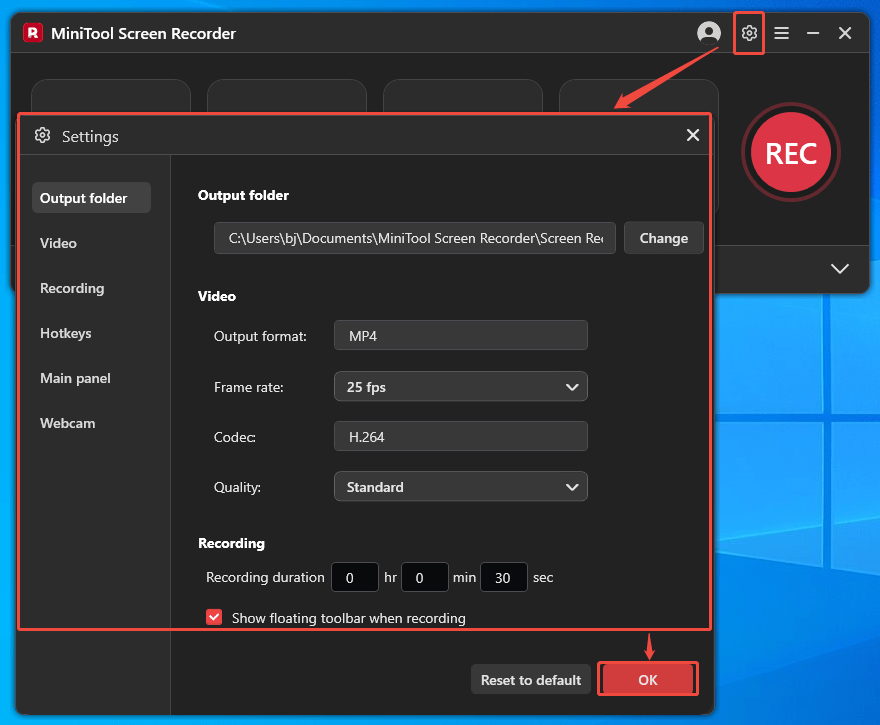Click the 'Quality:' label
Image resolution: width=880 pixels, height=725 pixels.
click(x=237, y=487)
